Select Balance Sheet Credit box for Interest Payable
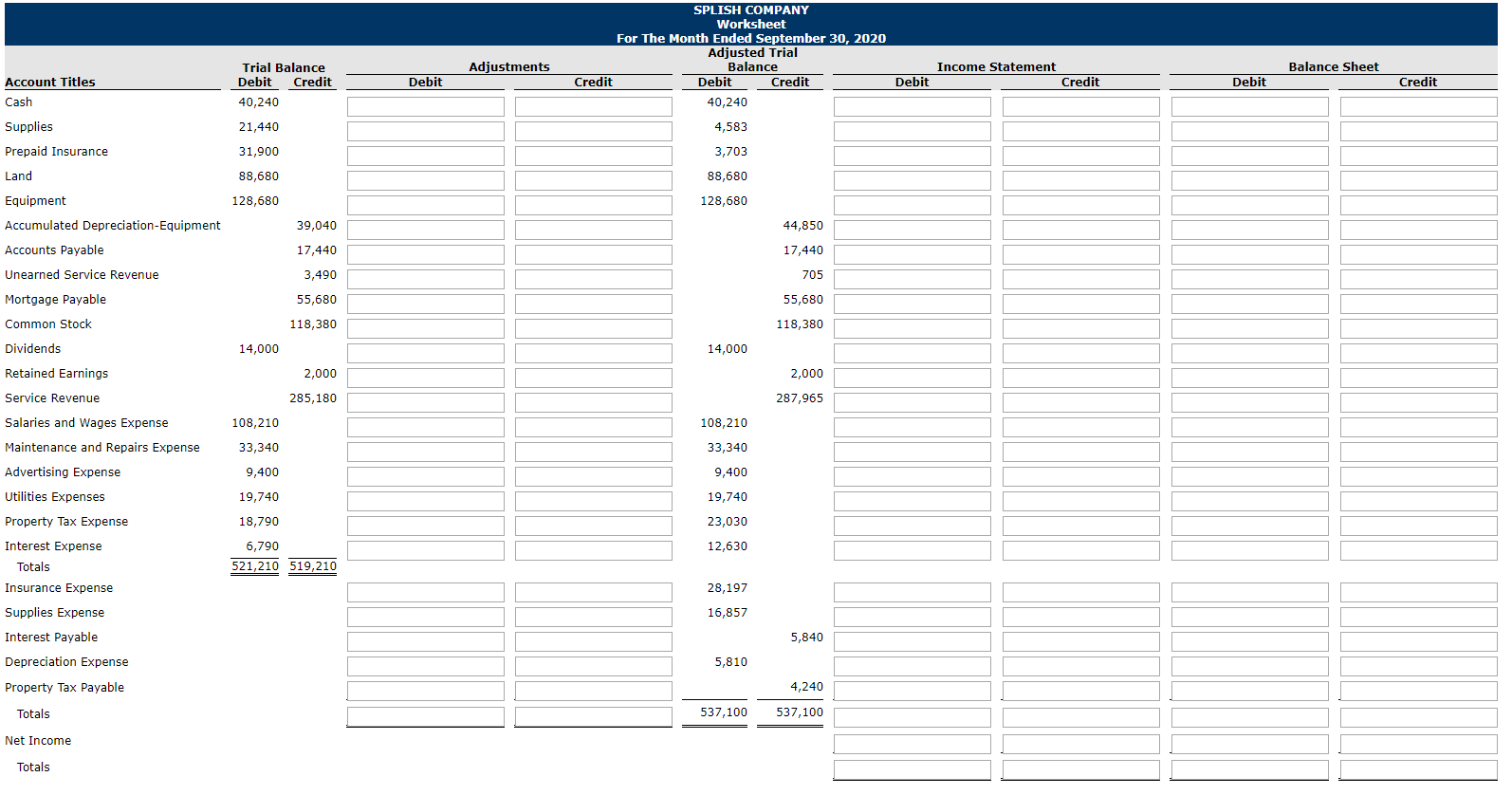Screen dimensions: 1512x795 pyautogui.click(x=1419, y=641)
